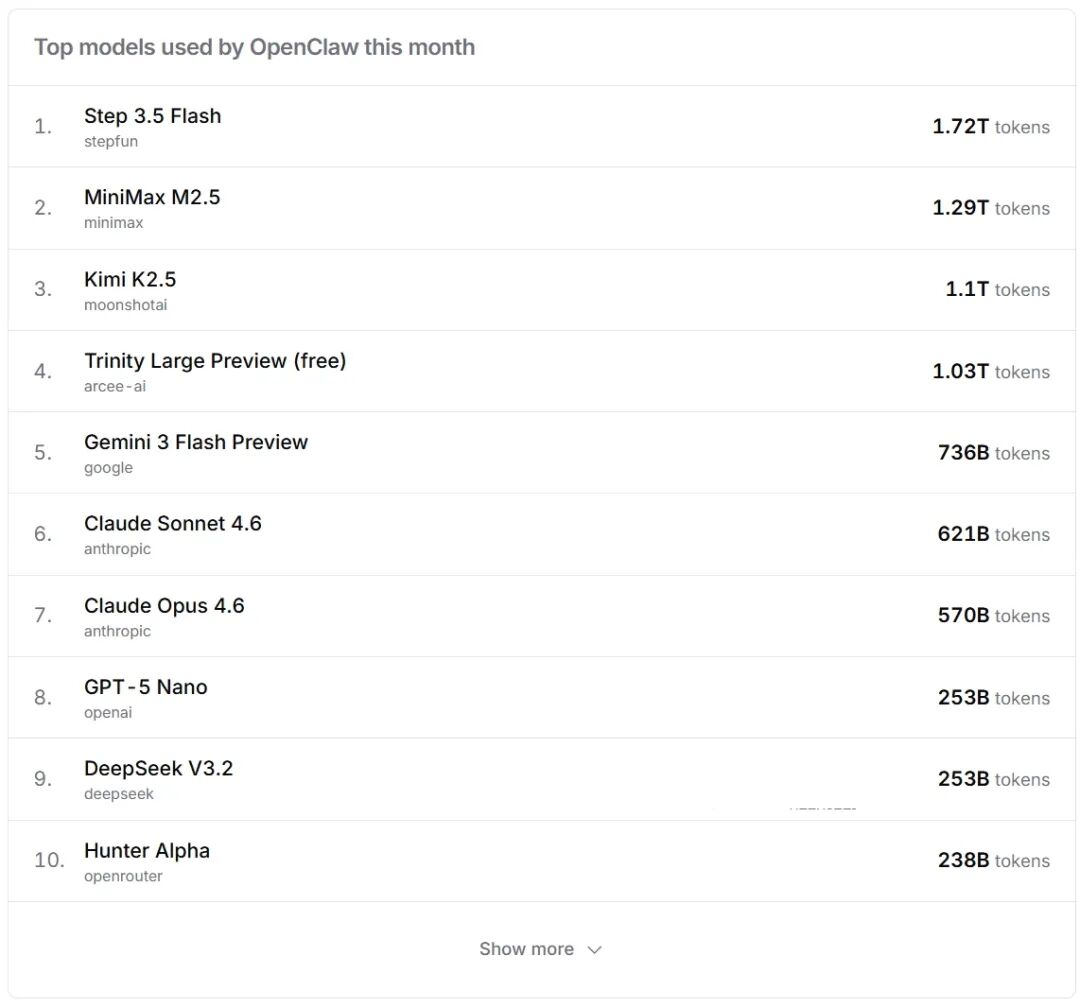Click the chevron beside Show more
The image size is (1080, 1008).
(594, 950)
